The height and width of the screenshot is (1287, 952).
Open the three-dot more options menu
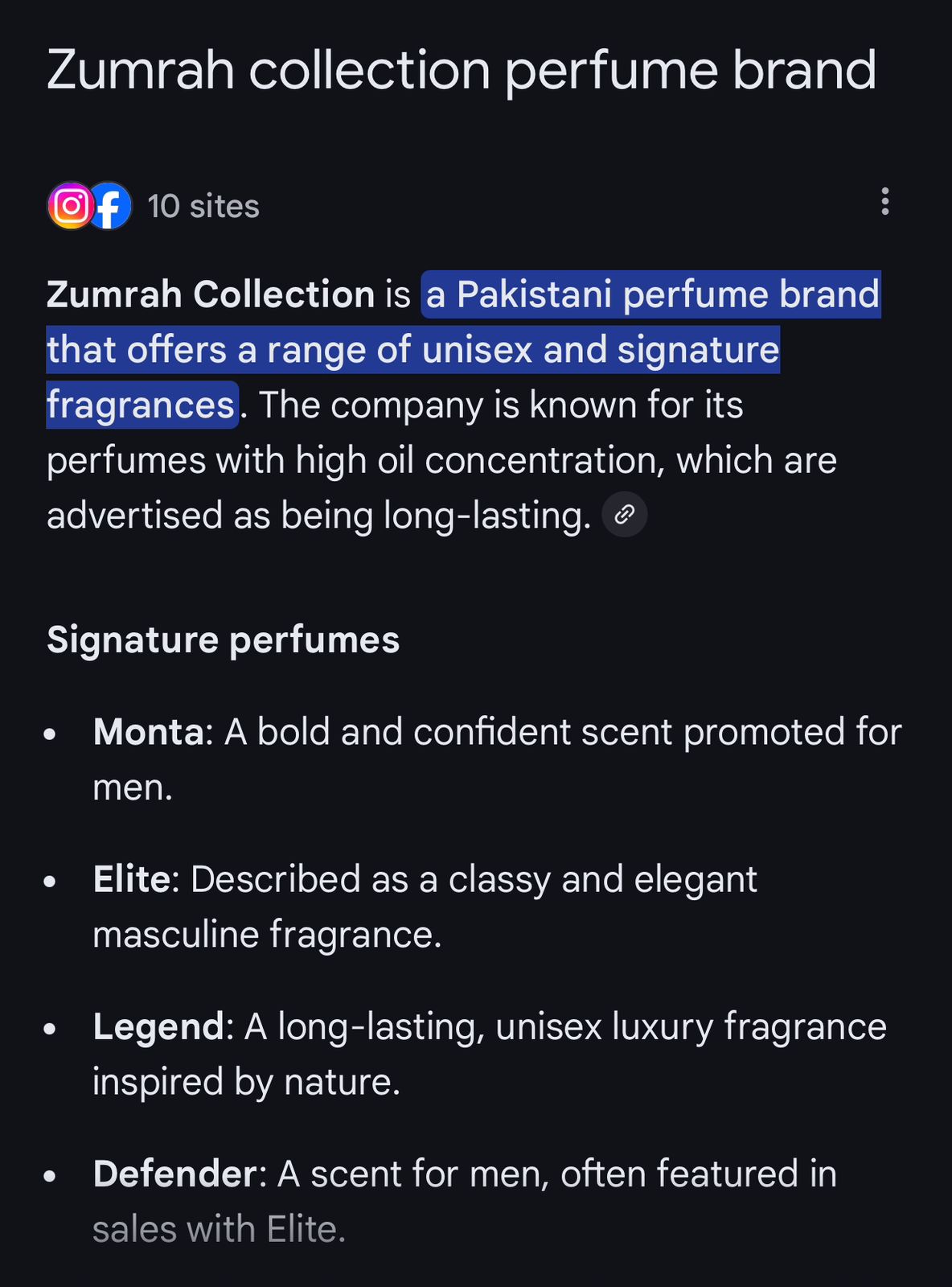click(884, 201)
